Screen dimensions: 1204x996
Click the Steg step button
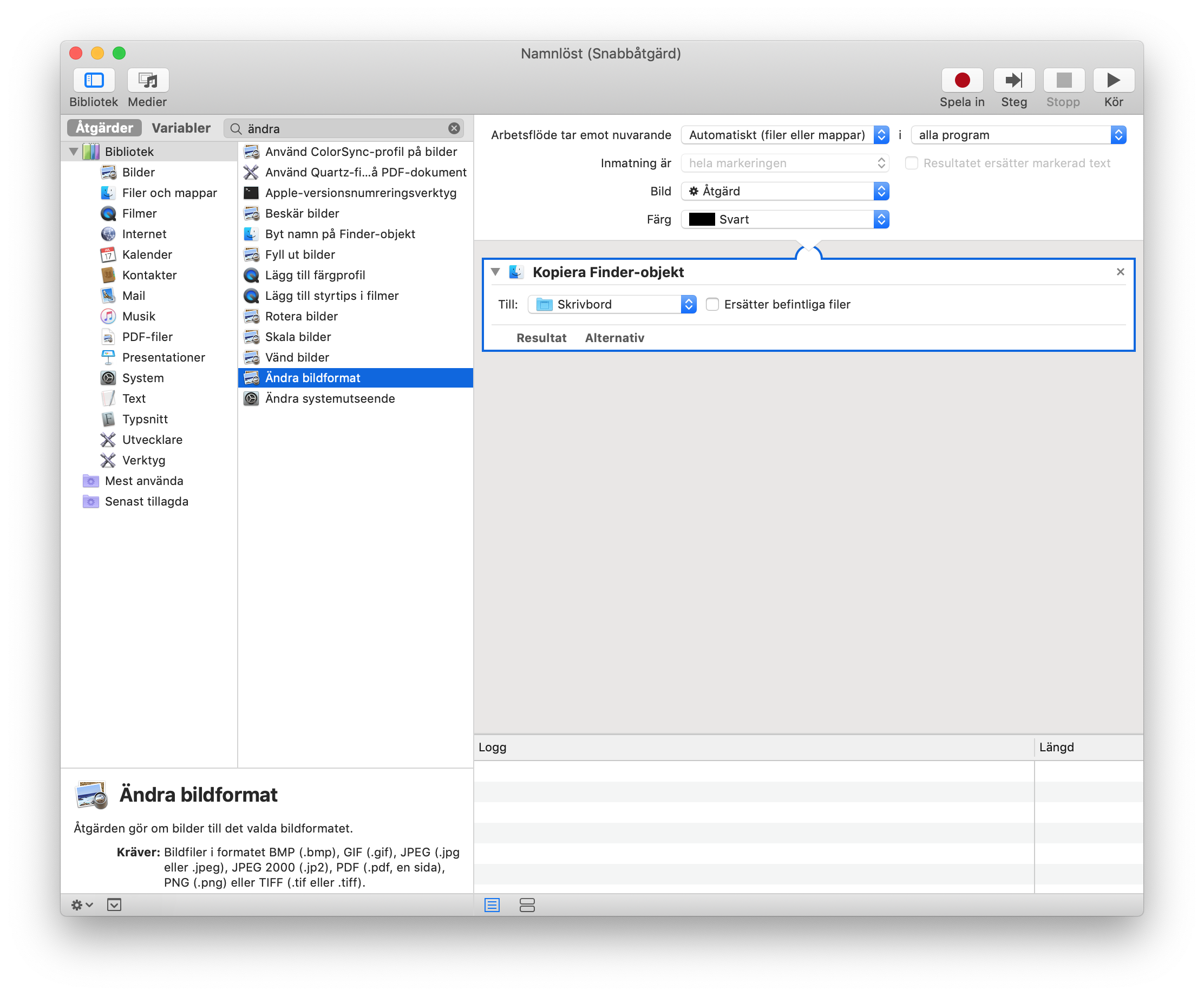pos(1013,80)
